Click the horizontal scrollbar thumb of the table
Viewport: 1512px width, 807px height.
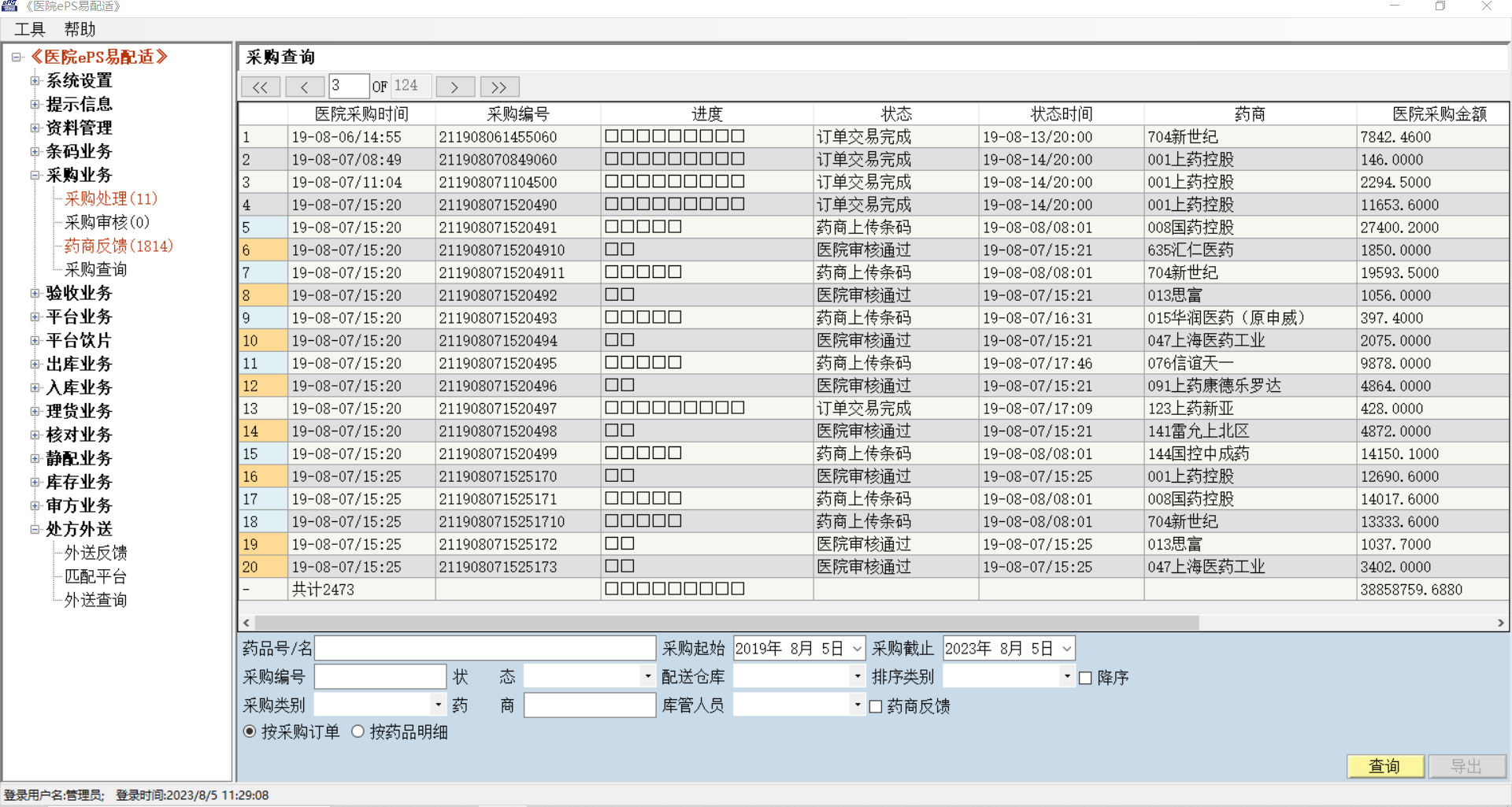[726, 623]
